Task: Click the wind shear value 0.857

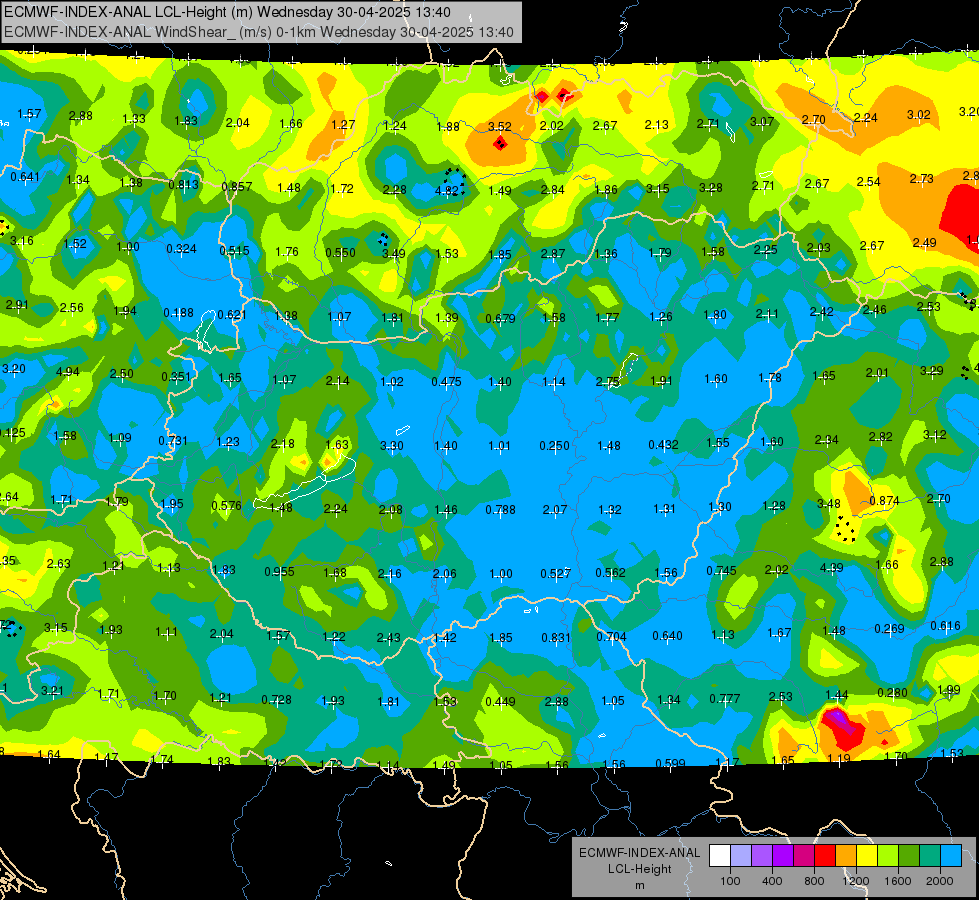Action: click(x=237, y=187)
